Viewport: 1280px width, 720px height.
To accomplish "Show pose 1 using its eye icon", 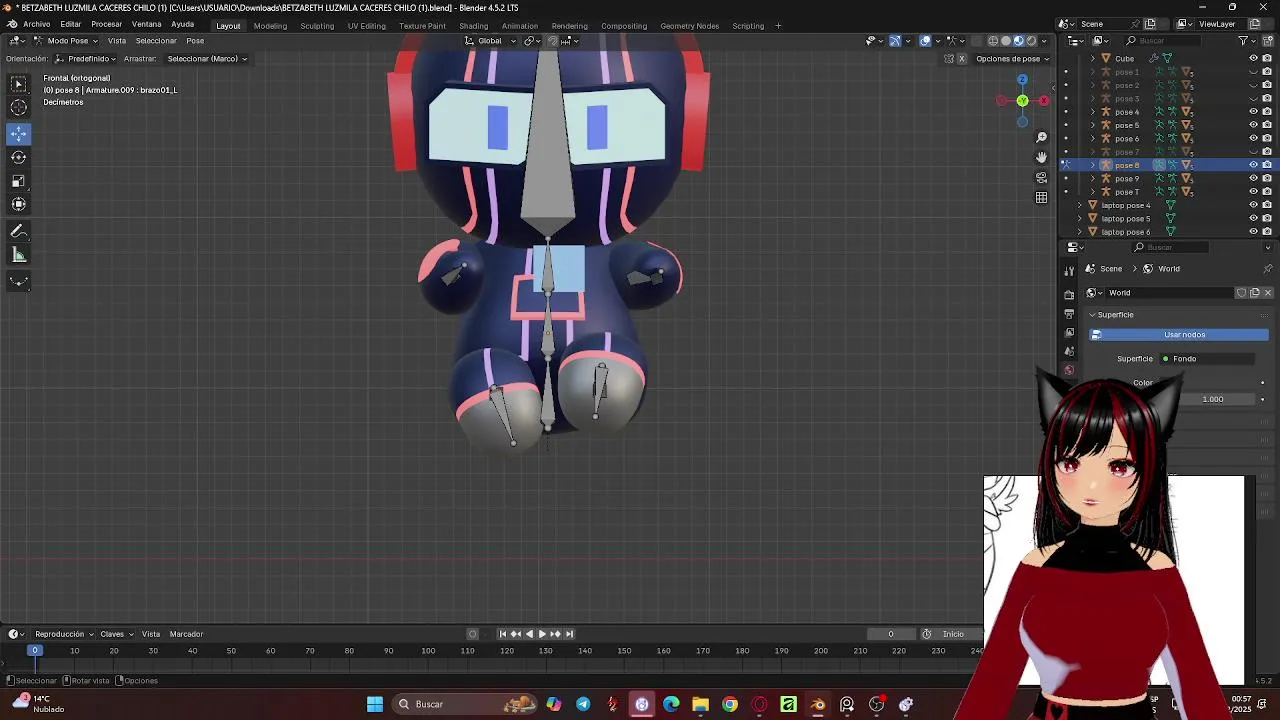I will (x=1253, y=72).
